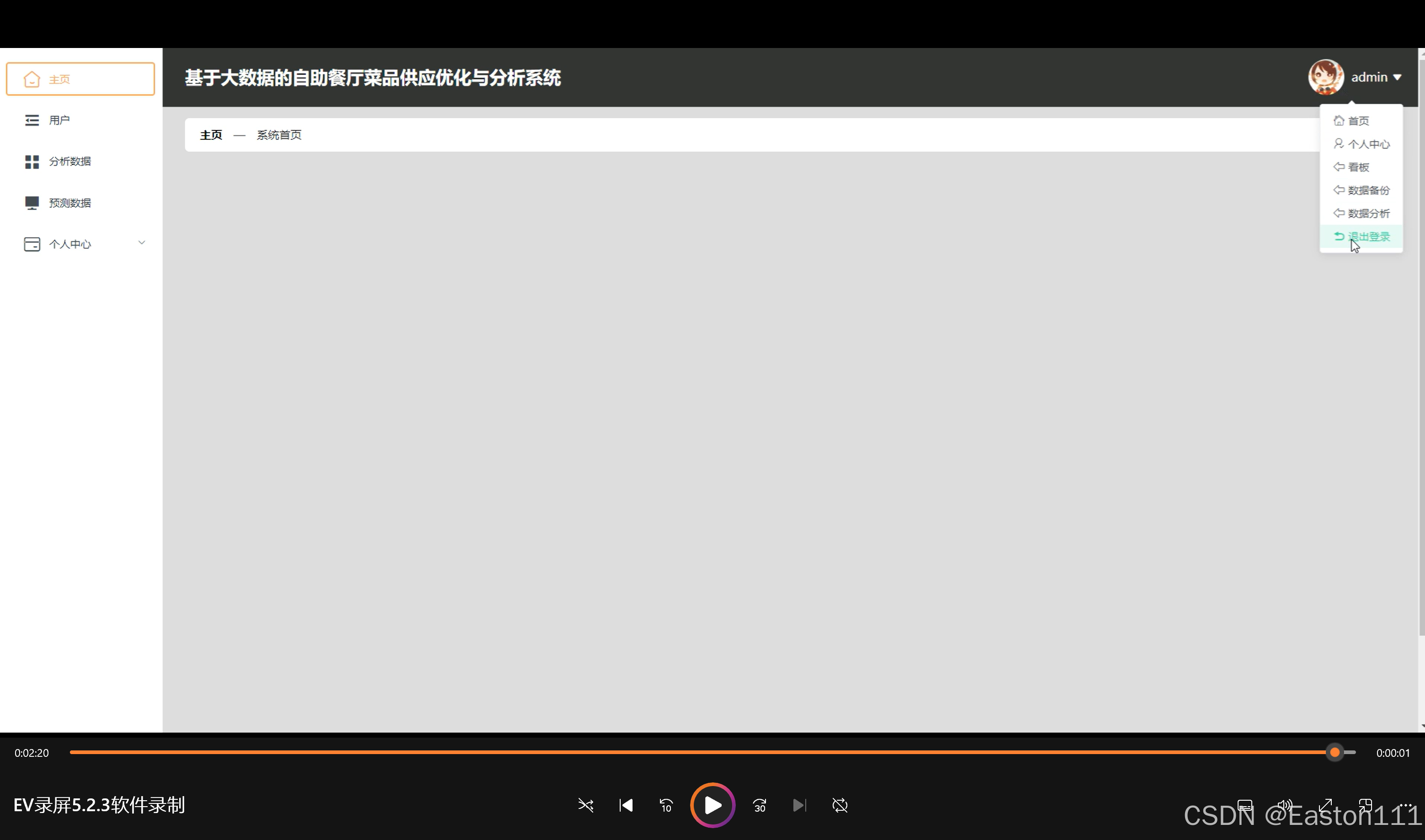Open the 用户 users page in the sidebar
This screenshot has height=840, width=1425.
80,120
